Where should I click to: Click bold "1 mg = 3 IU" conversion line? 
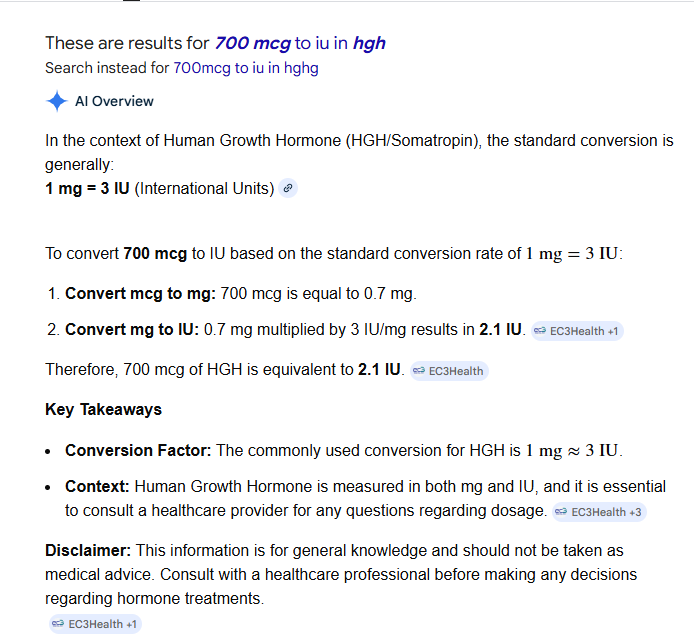pyautogui.click(x=87, y=188)
